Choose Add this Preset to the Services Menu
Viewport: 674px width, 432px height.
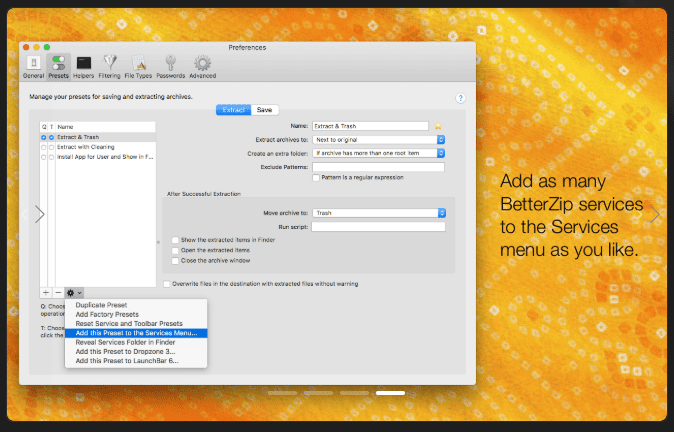coord(136,333)
